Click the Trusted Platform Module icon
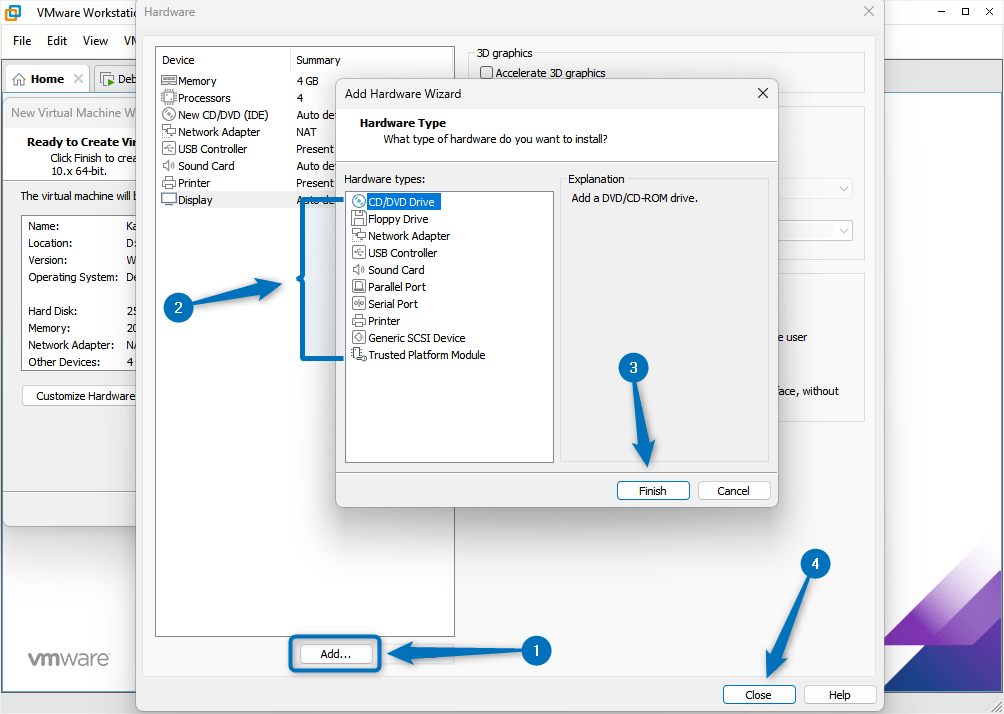Viewport: 1004px width, 714px height. point(359,355)
